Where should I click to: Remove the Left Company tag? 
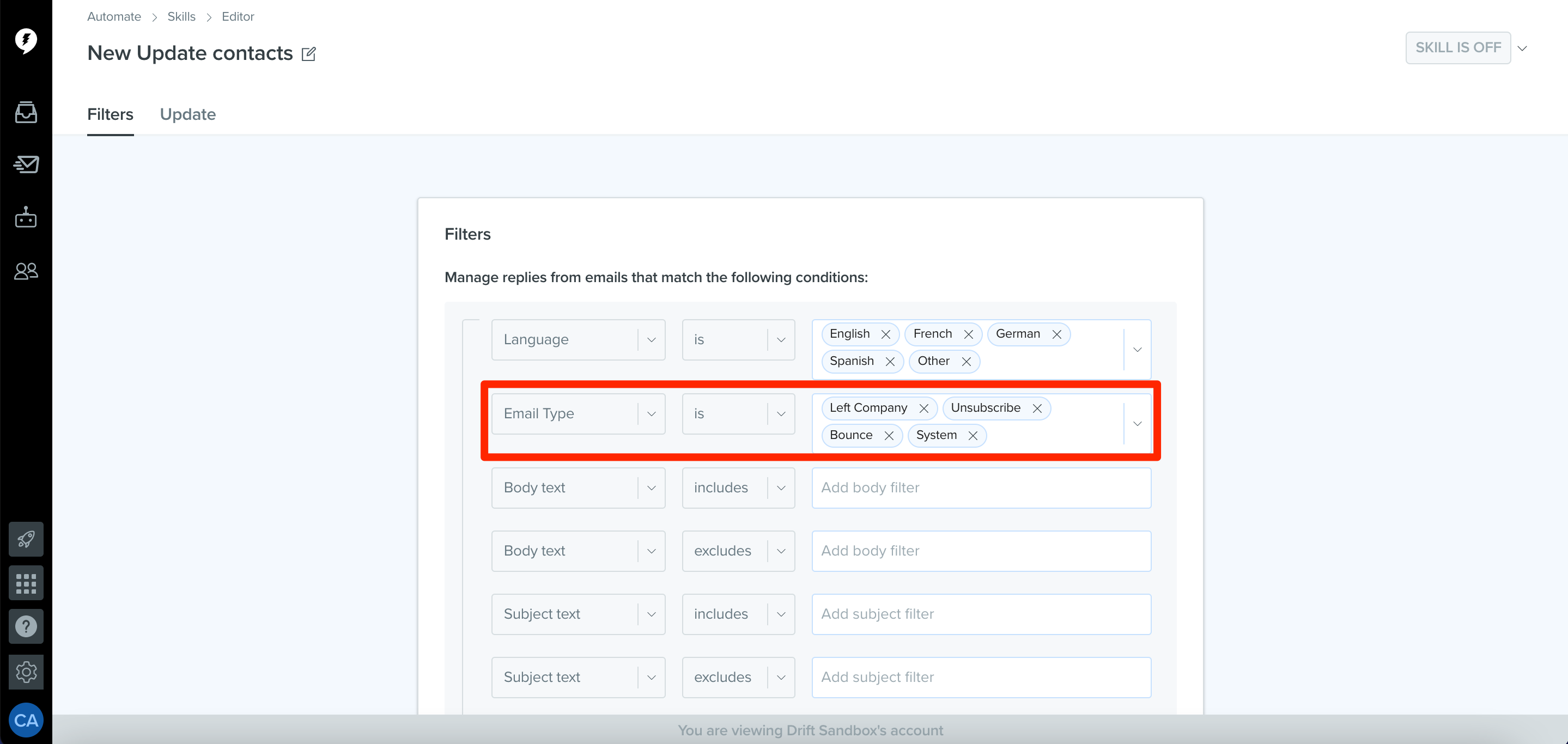coord(924,409)
